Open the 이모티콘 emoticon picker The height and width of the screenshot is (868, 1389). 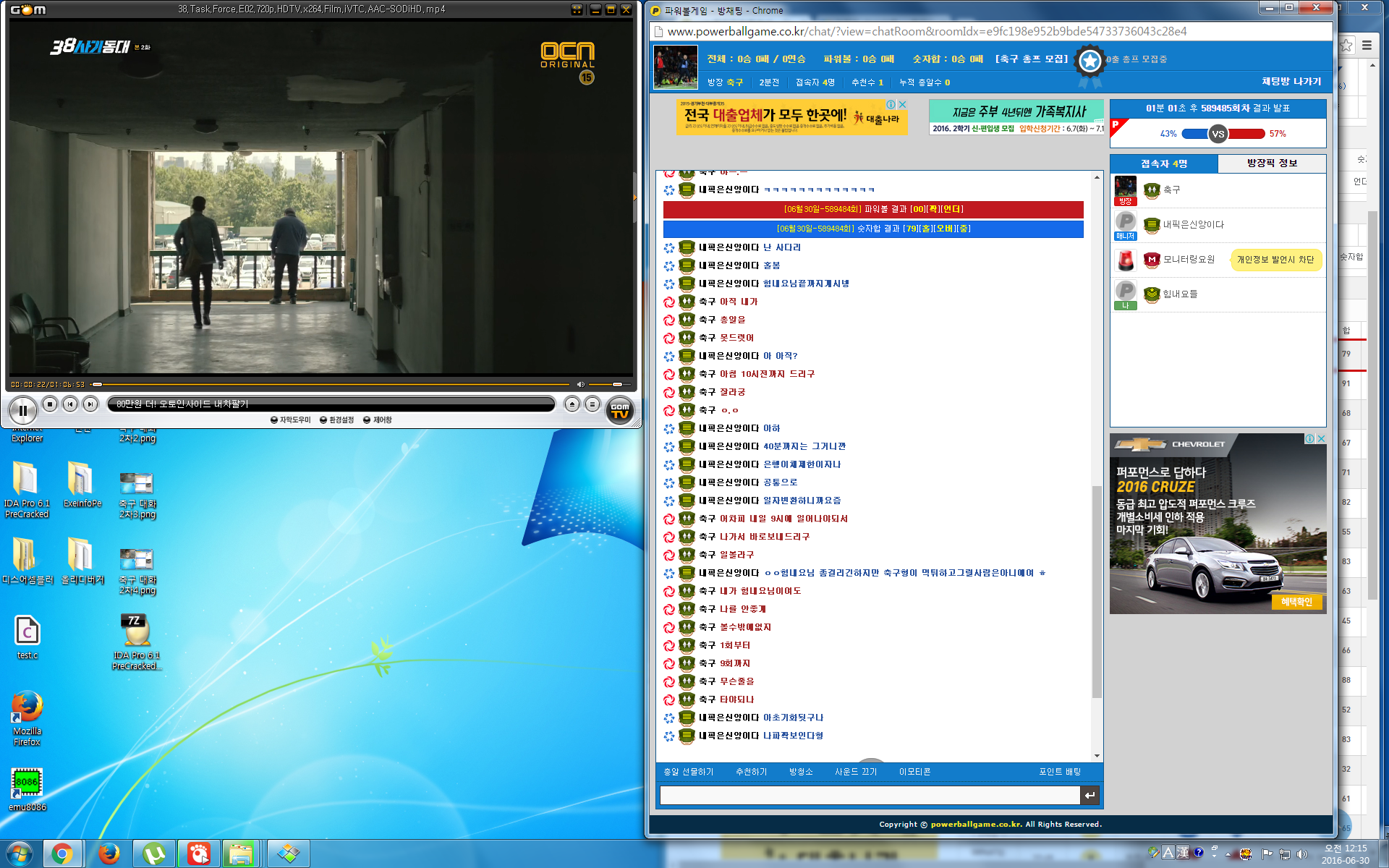click(x=914, y=772)
